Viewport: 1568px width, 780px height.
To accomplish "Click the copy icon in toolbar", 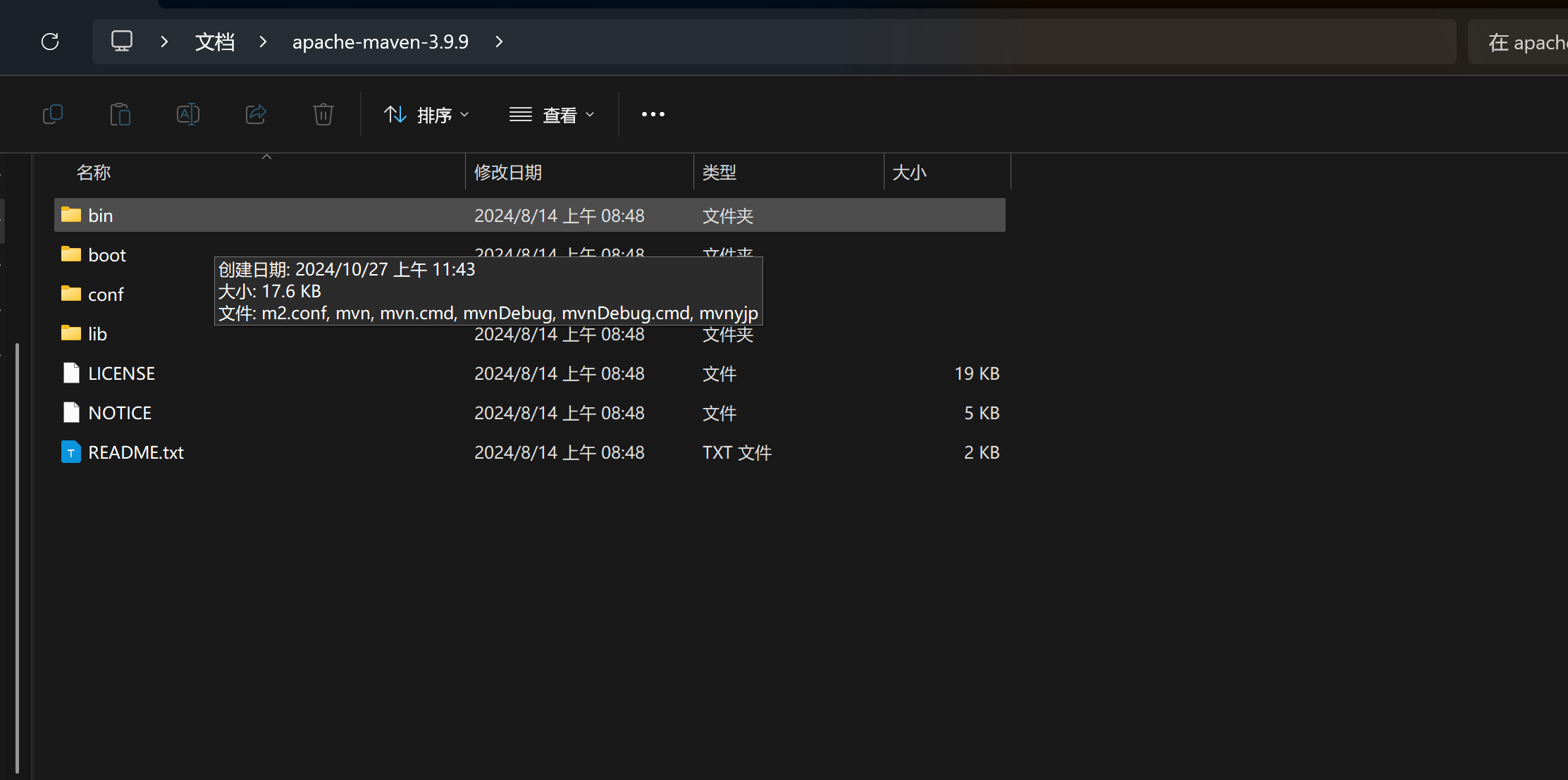I will coord(53,114).
